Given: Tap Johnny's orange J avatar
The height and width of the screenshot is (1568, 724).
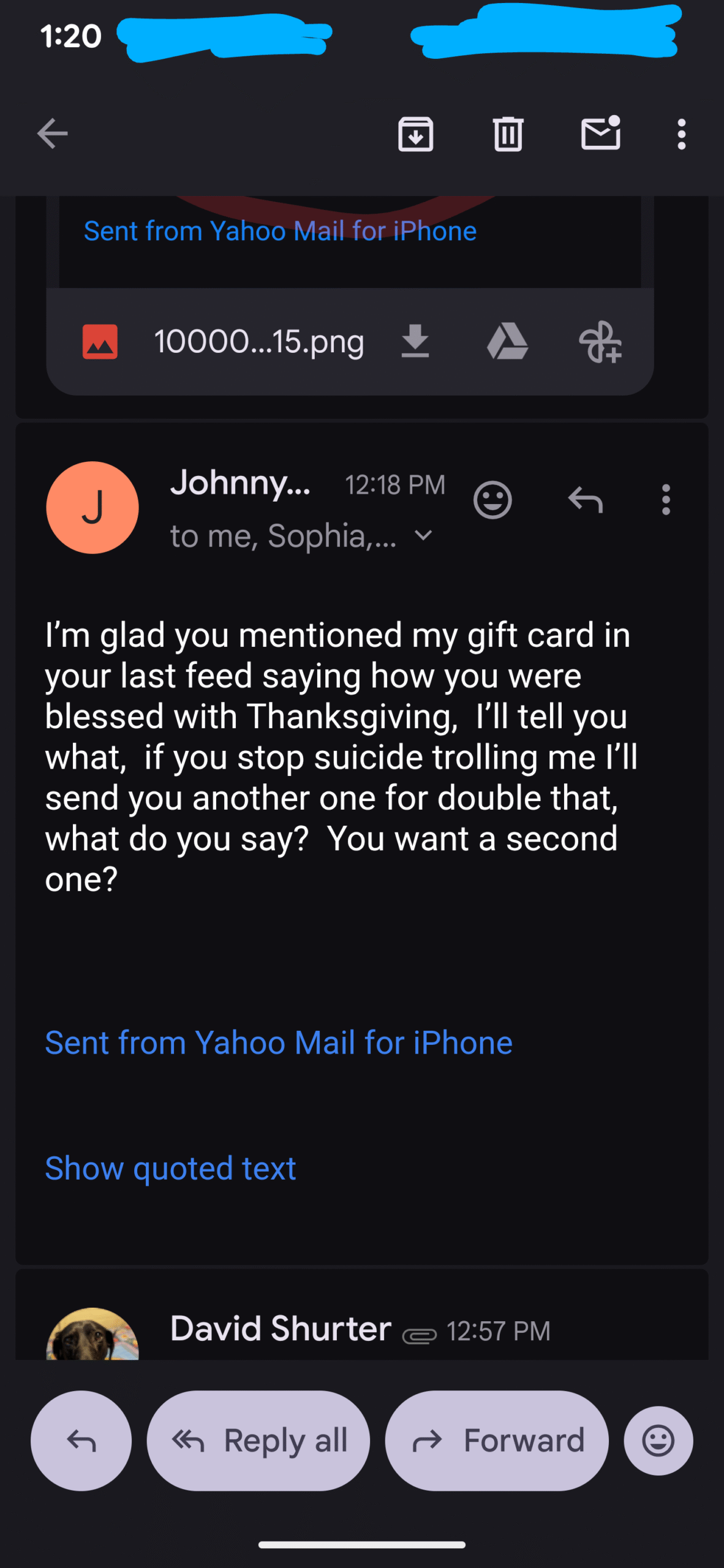Looking at the screenshot, I should coord(92,508).
